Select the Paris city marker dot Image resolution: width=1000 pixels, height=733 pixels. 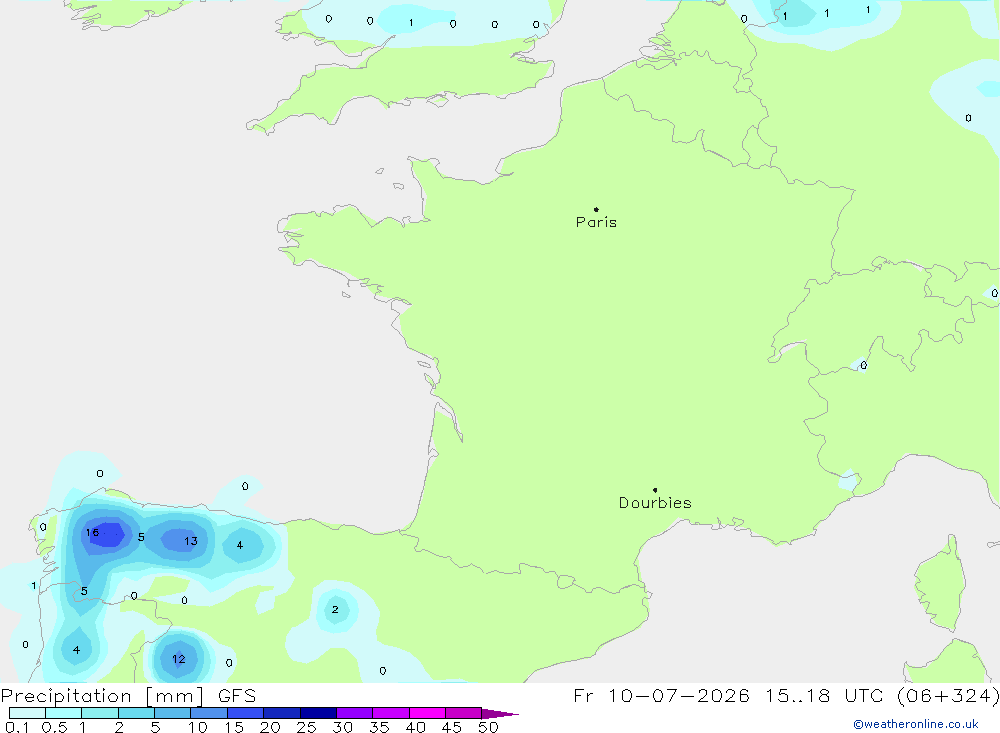point(596,209)
